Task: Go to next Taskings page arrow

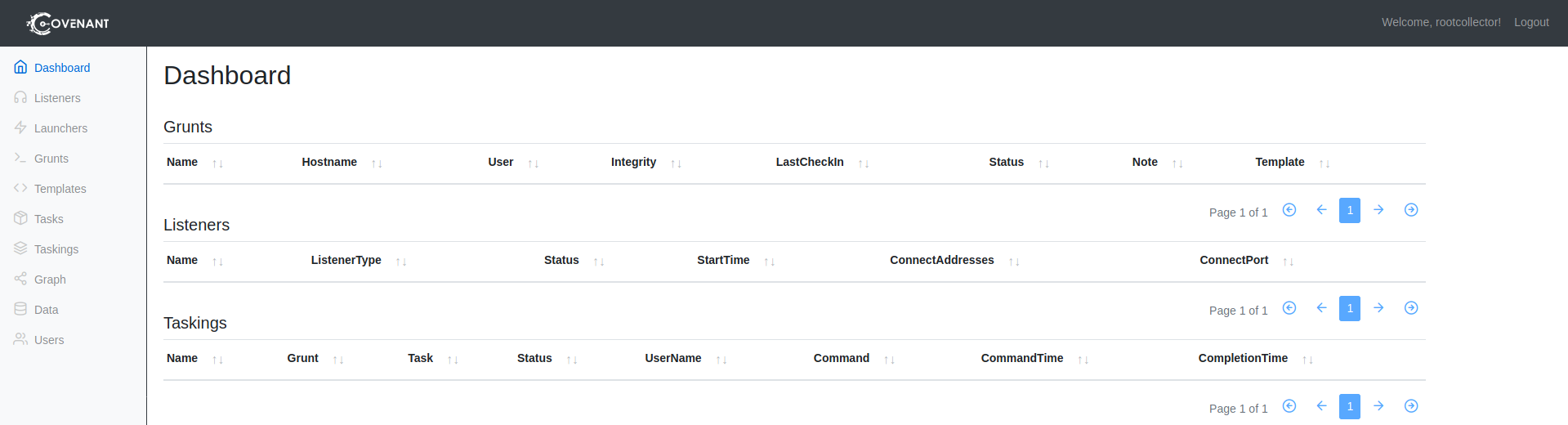Action: pos(1378,406)
